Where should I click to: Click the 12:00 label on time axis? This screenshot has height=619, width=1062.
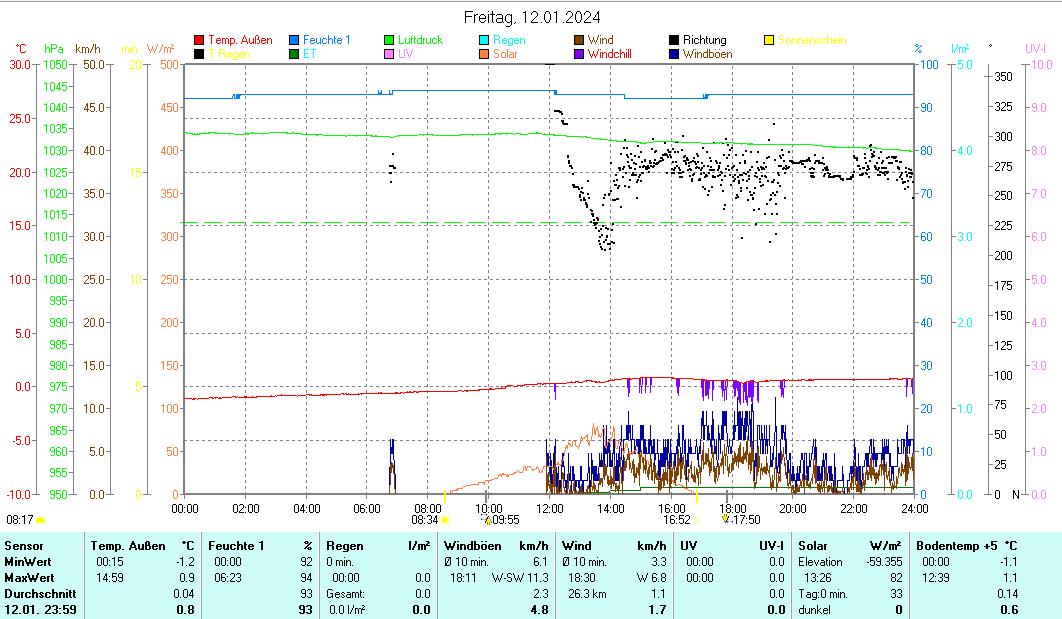(x=549, y=508)
